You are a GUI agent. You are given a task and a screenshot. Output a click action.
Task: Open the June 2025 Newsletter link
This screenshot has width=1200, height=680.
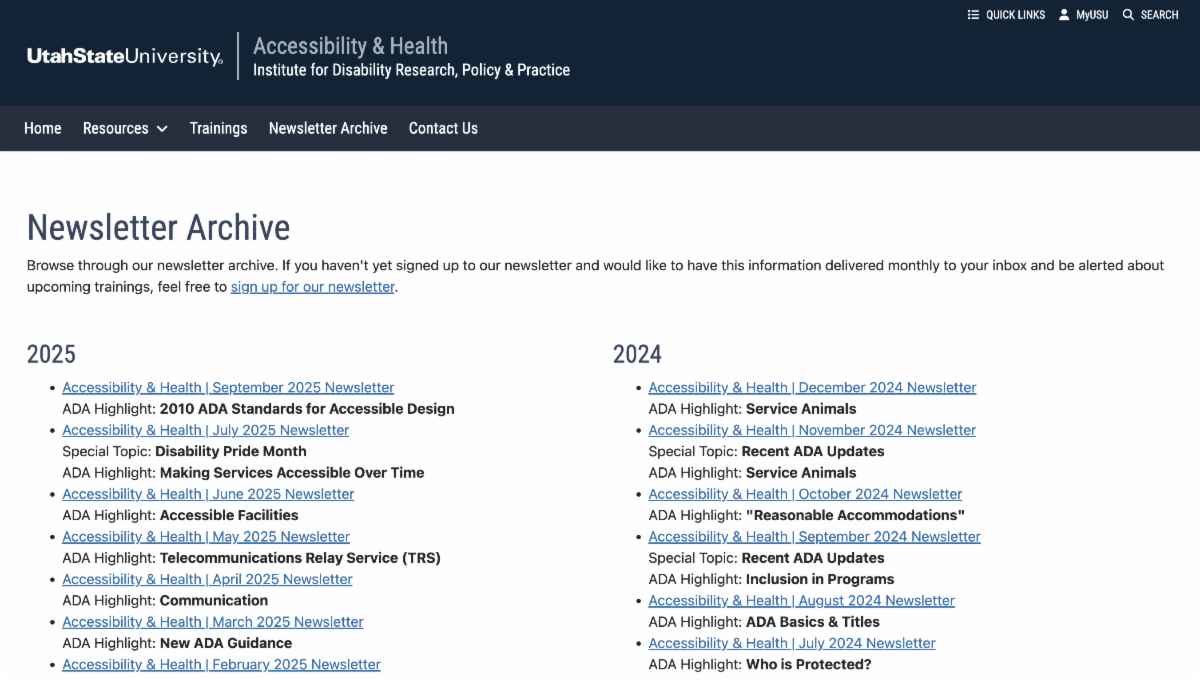pyautogui.click(x=208, y=494)
